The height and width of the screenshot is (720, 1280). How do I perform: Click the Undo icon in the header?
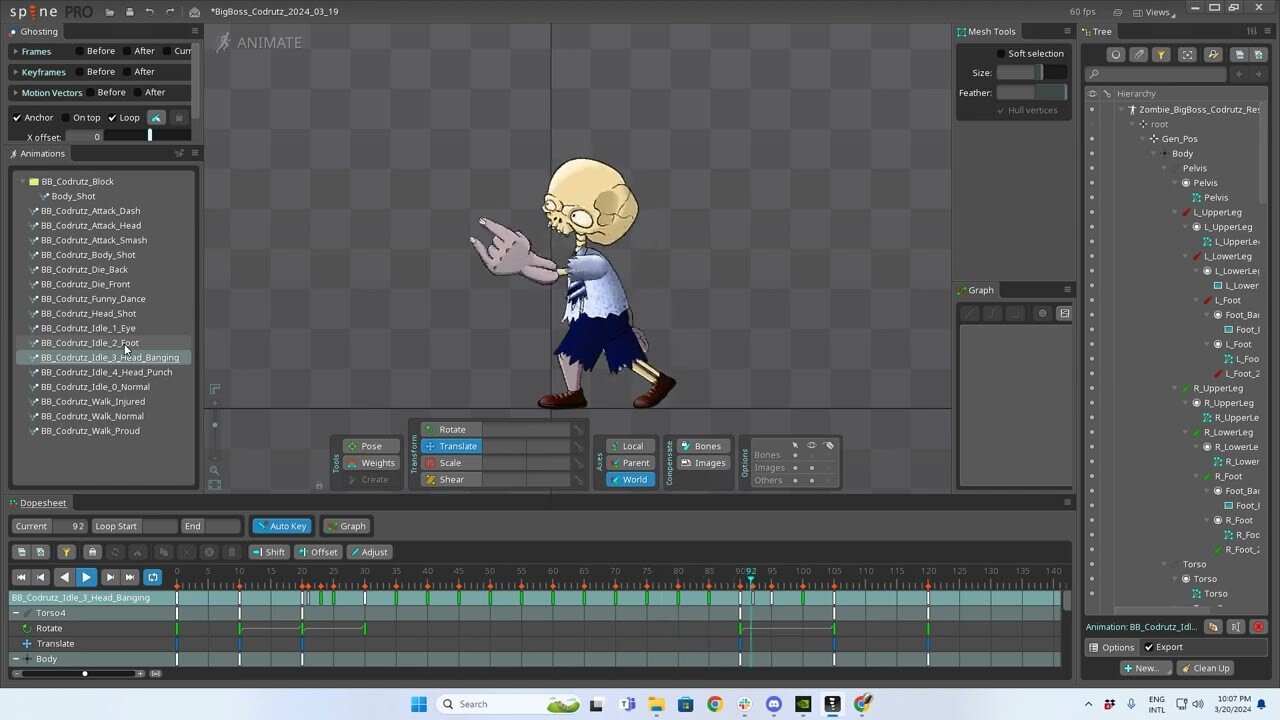(148, 12)
